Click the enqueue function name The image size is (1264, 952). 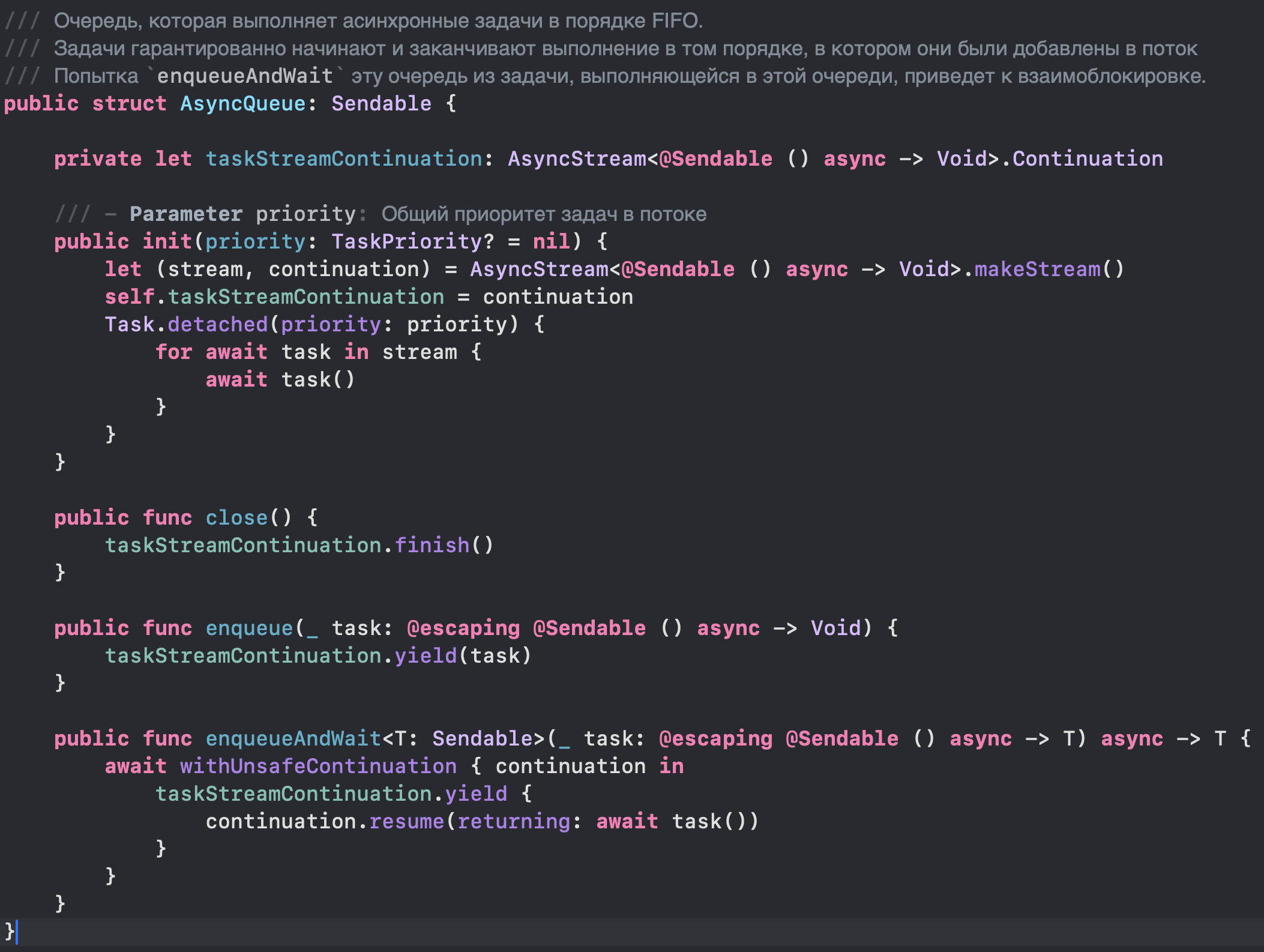[249, 628]
